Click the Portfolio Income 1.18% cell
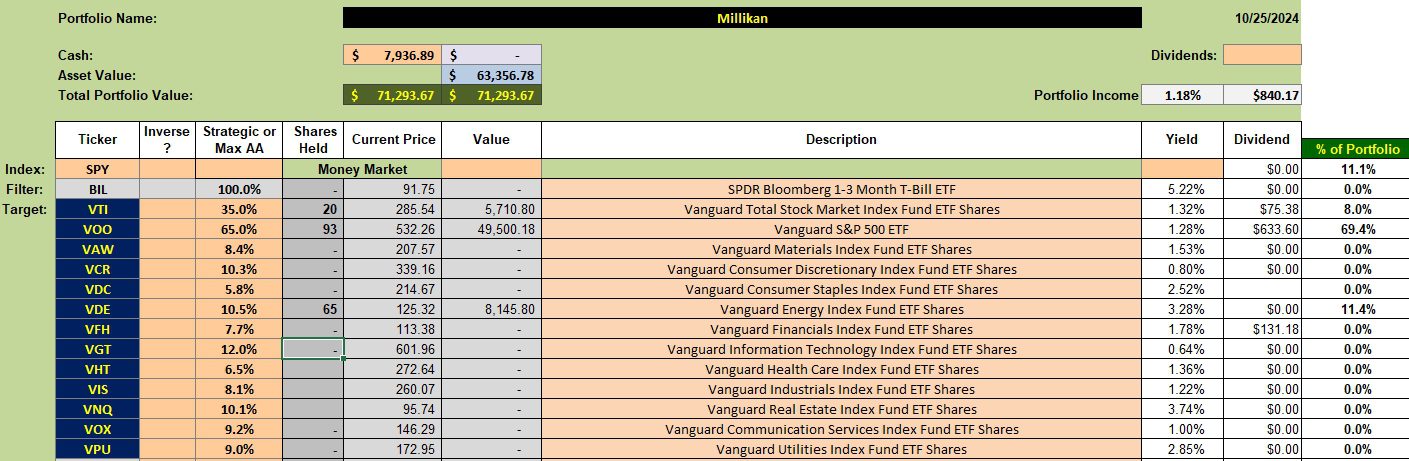Screen dimensions: 1409x461 (x=1181, y=95)
